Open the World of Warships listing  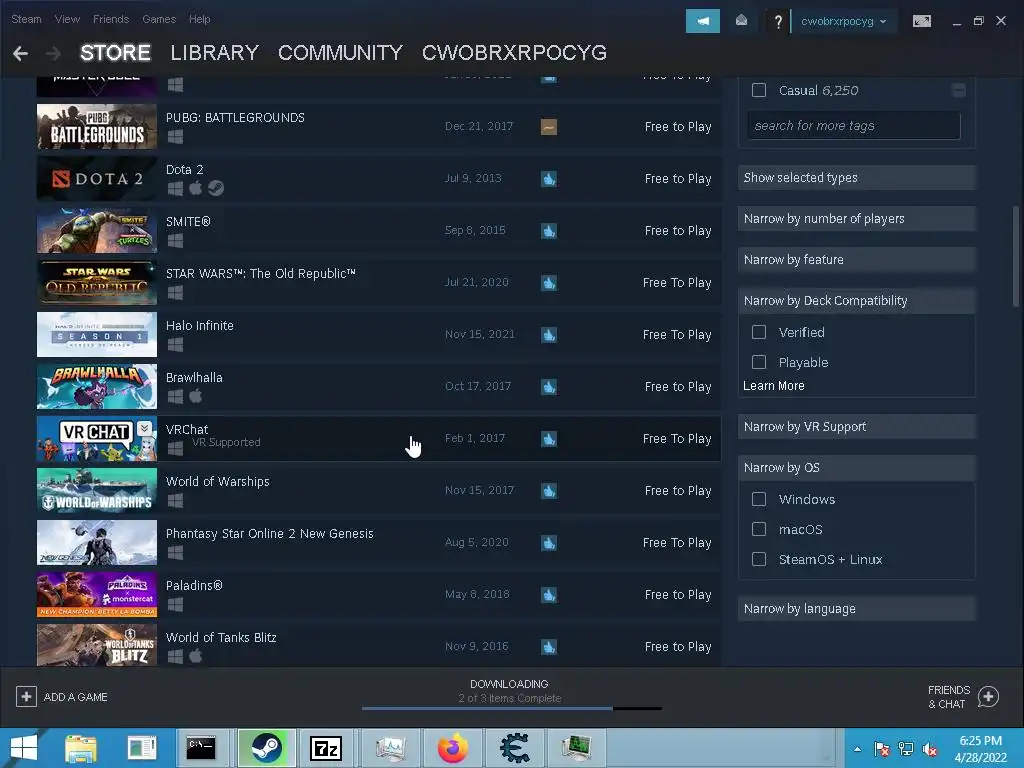click(x=379, y=490)
